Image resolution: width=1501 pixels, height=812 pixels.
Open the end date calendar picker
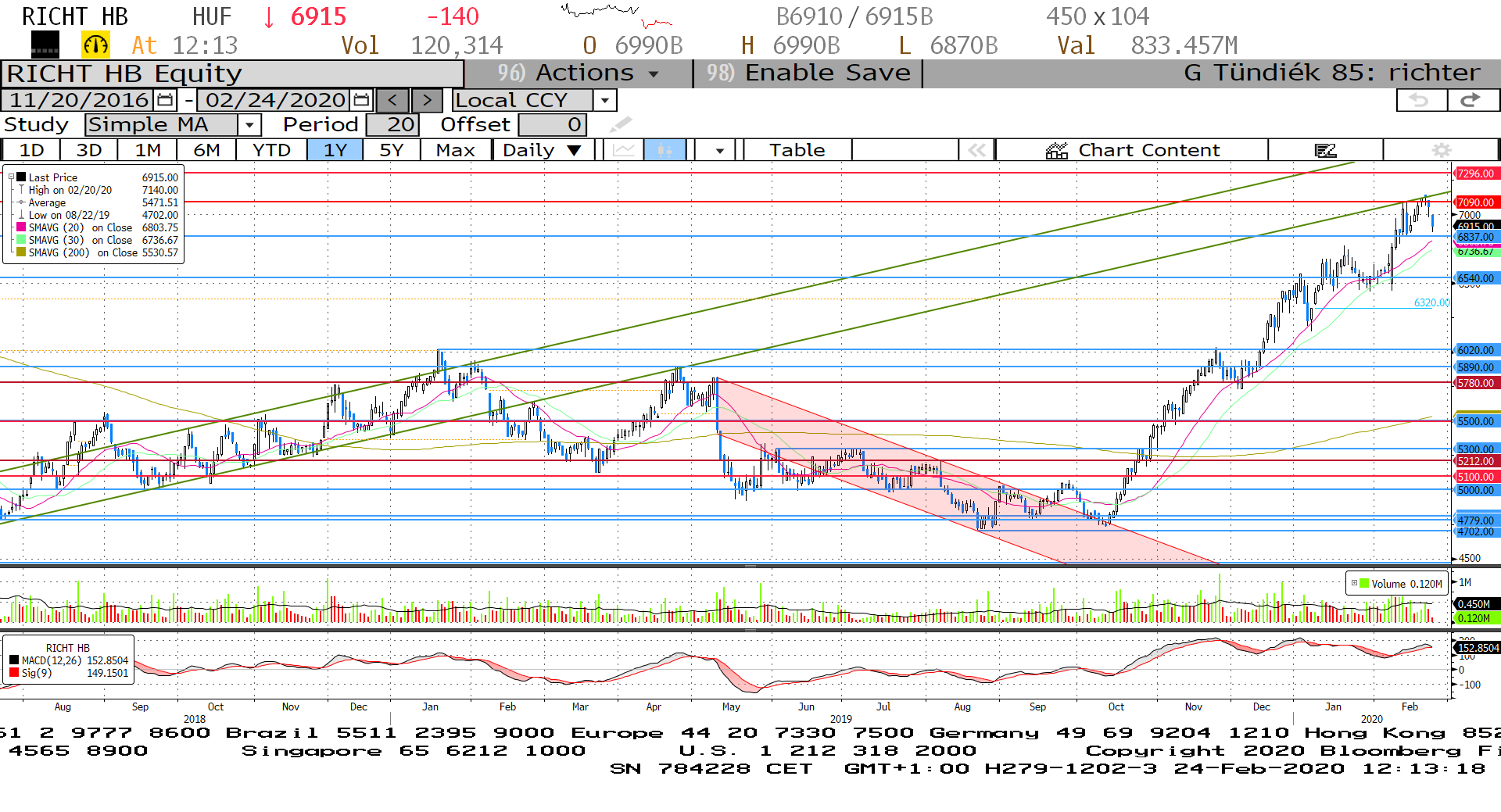tap(362, 100)
